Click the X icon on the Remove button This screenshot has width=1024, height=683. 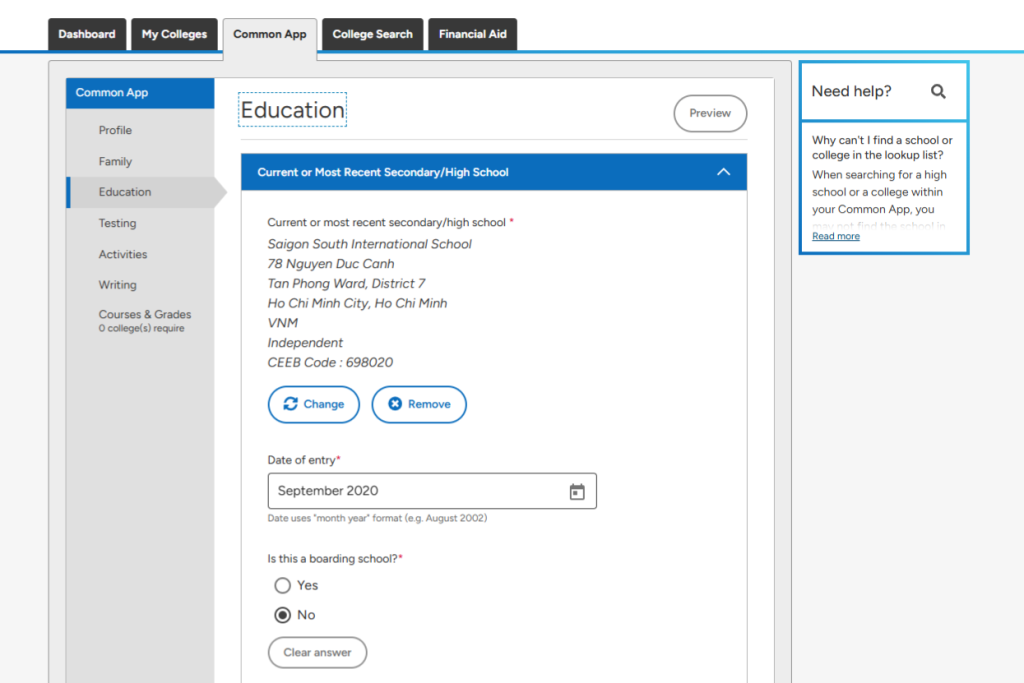[x=395, y=404]
